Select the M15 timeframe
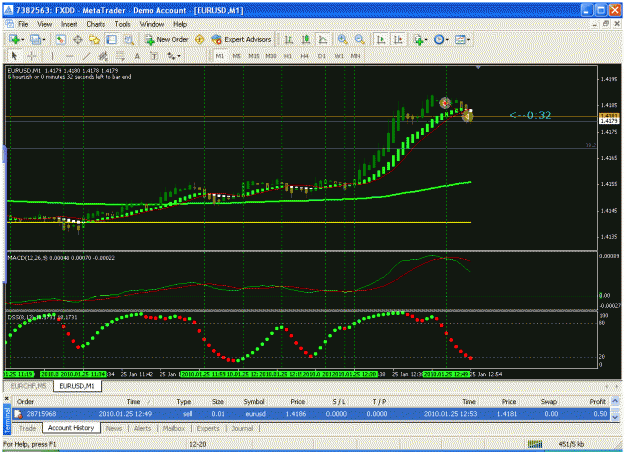 pyautogui.click(x=254, y=56)
